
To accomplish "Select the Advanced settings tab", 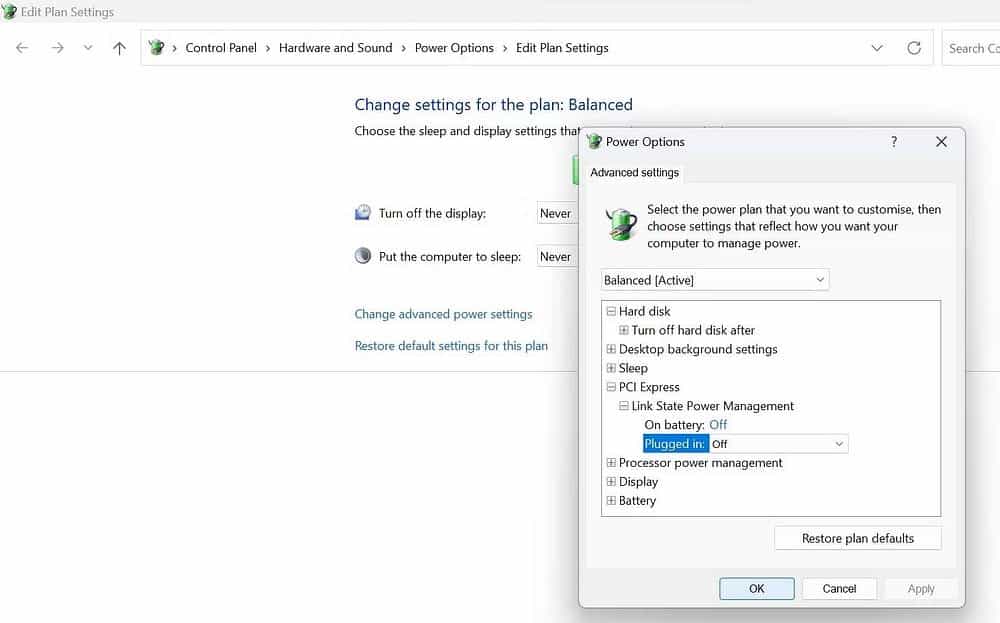I will click(634, 172).
